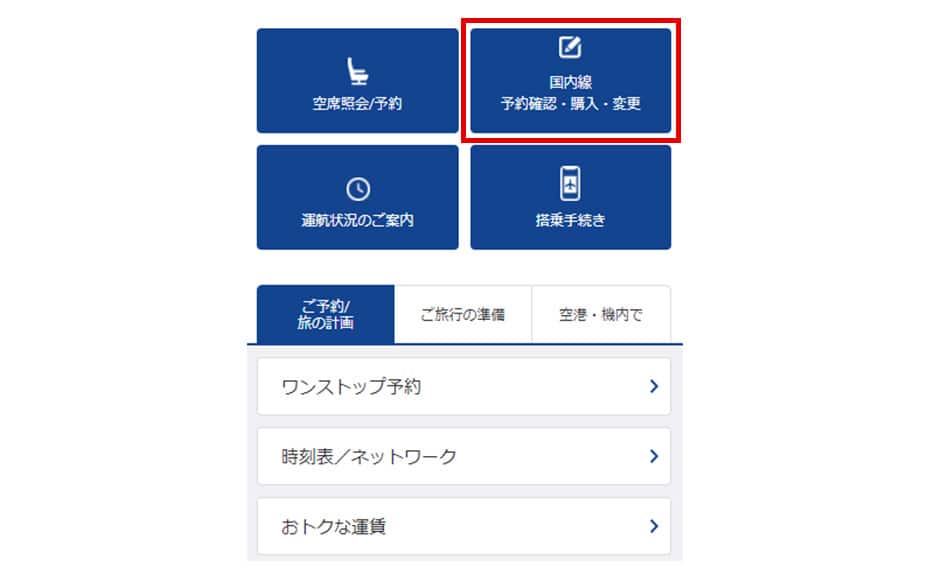Viewport: 930px width, 575px height.
Task: Open the 時刻表/ネットワーク link
Action: (x=464, y=456)
